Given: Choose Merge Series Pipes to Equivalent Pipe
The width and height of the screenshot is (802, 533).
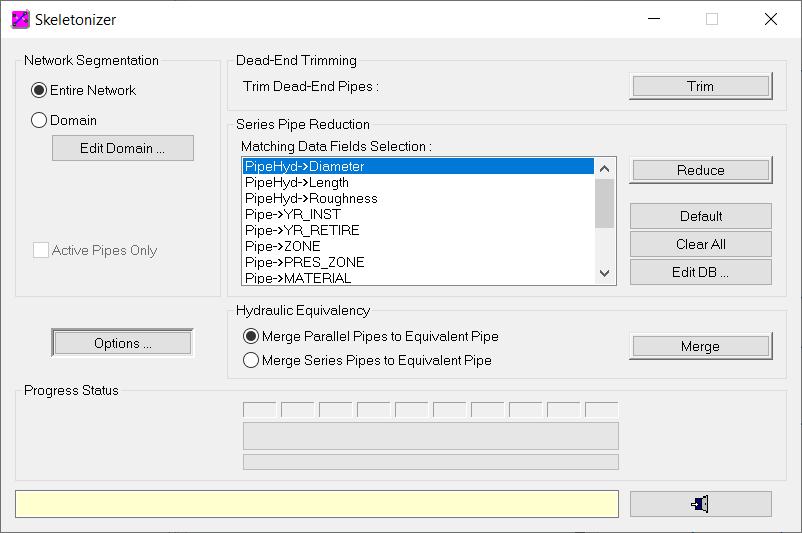Looking at the screenshot, I should (x=251, y=360).
